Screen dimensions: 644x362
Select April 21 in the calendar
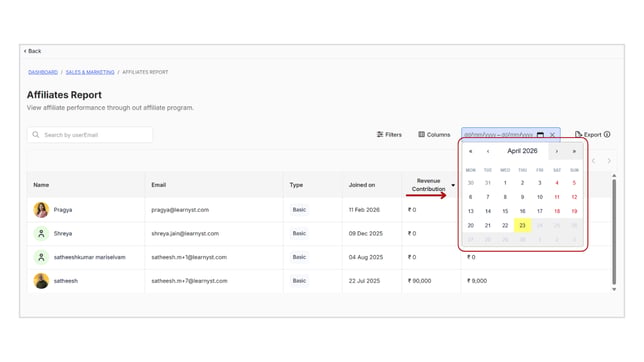point(488,225)
